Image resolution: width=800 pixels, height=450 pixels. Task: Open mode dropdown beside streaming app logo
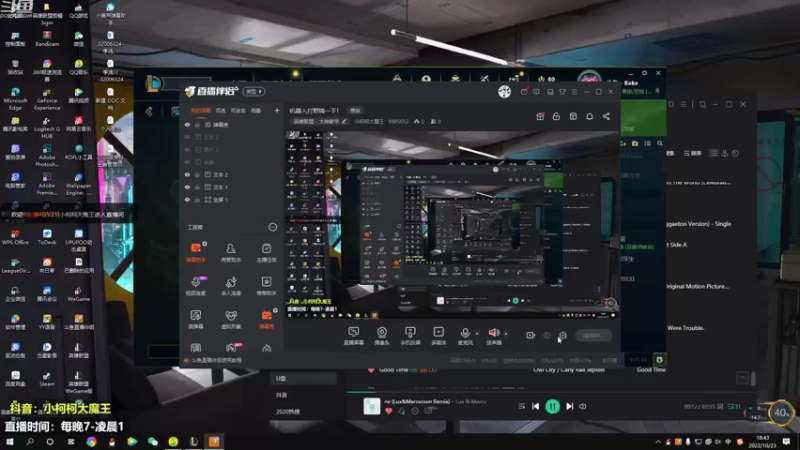254,91
